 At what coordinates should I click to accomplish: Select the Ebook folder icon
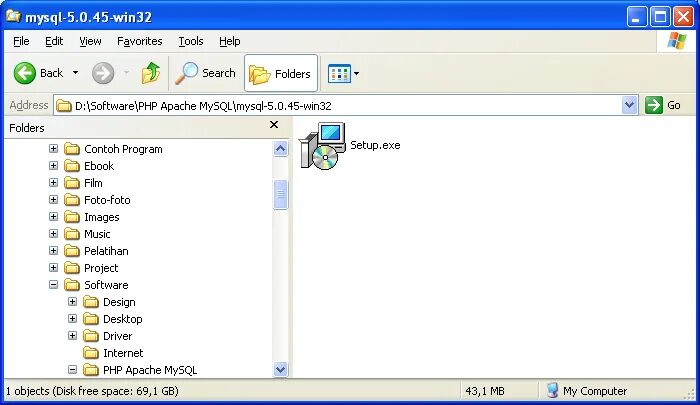[72, 166]
